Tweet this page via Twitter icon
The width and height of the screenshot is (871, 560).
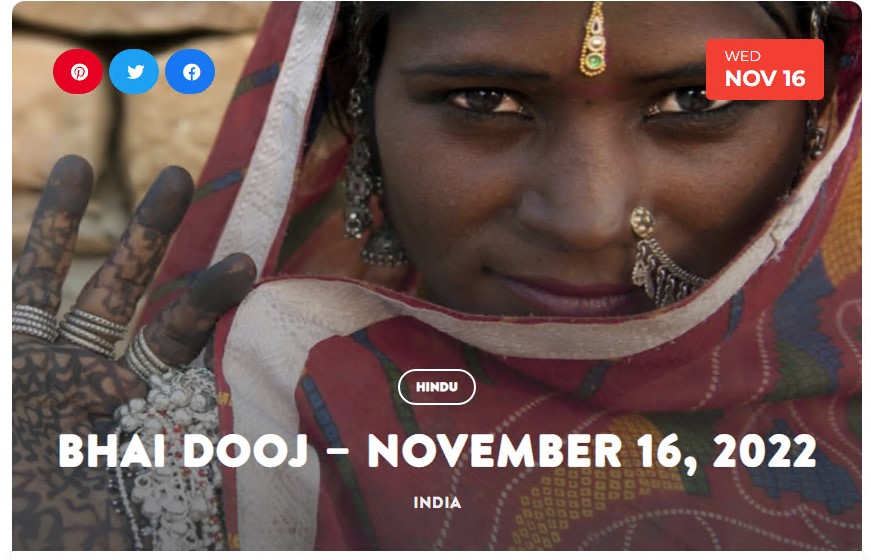[134, 72]
